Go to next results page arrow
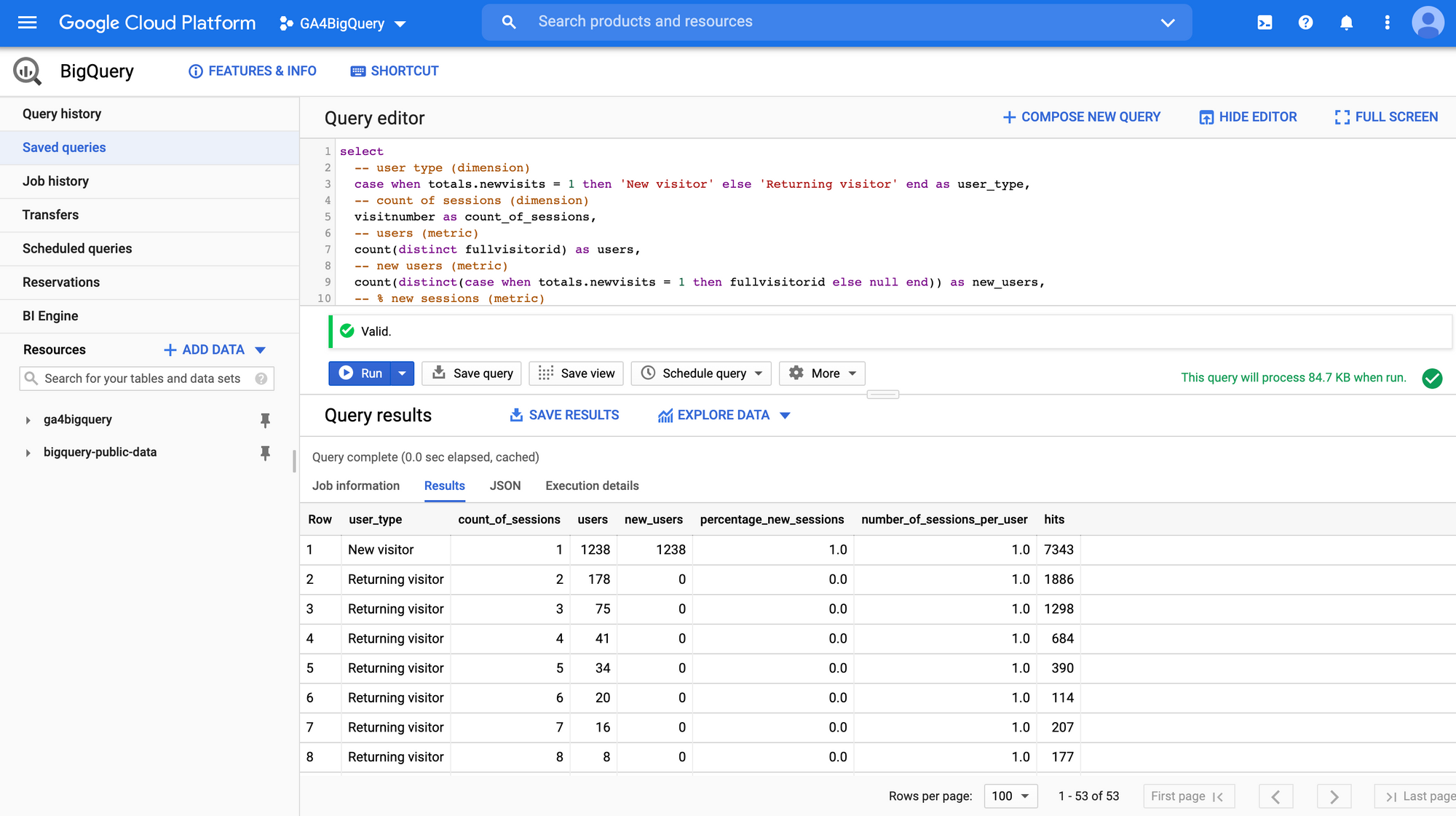Image resolution: width=1456 pixels, height=816 pixels. coord(1334,796)
